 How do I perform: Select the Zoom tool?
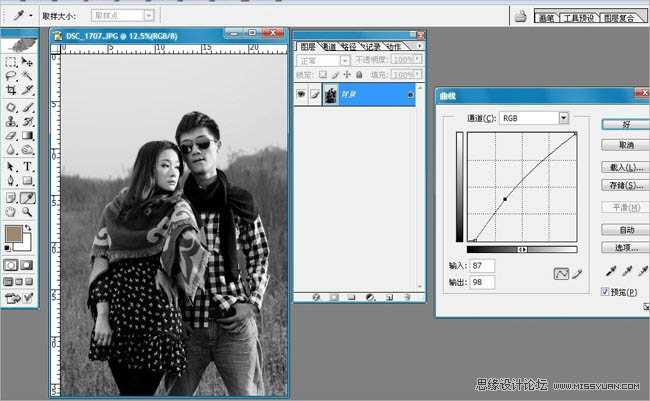(x=27, y=212)
